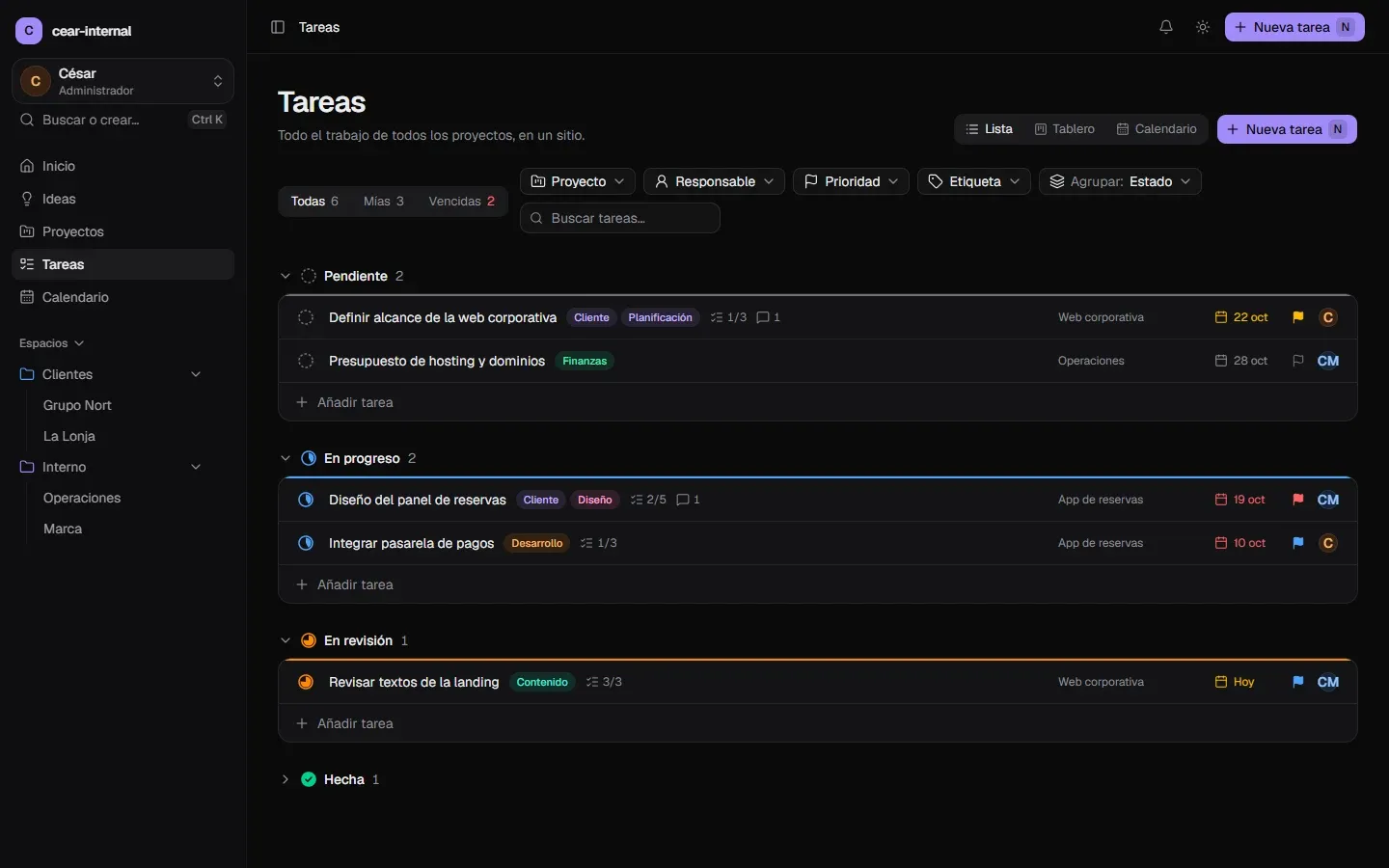The height and width of the screenshot is (868, 1389).
Task: Collapse the En revisión group
Action: pyautogui.click(x=286, y=640)
